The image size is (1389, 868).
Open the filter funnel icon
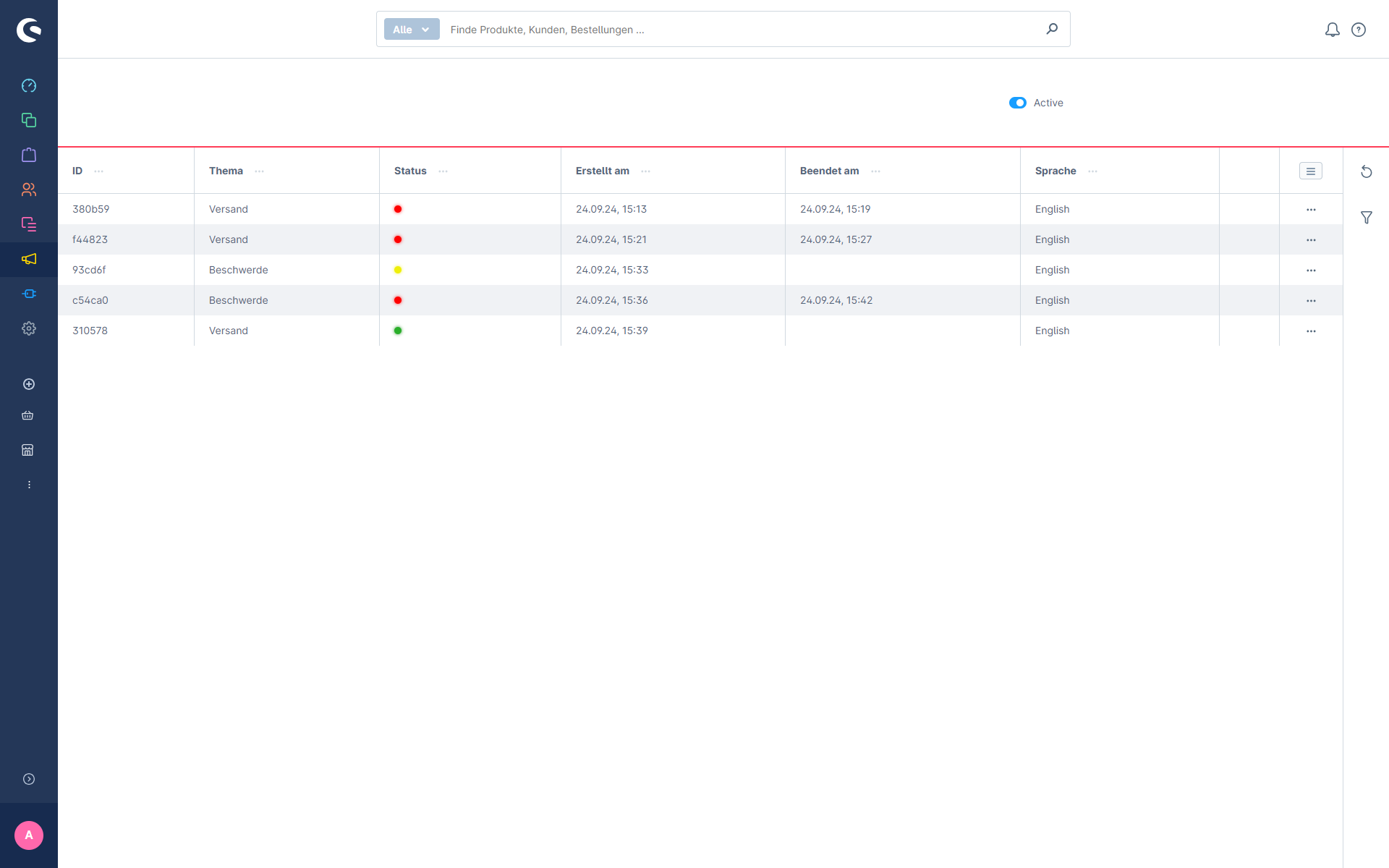pyautogui.click(x=1367, y=217)
